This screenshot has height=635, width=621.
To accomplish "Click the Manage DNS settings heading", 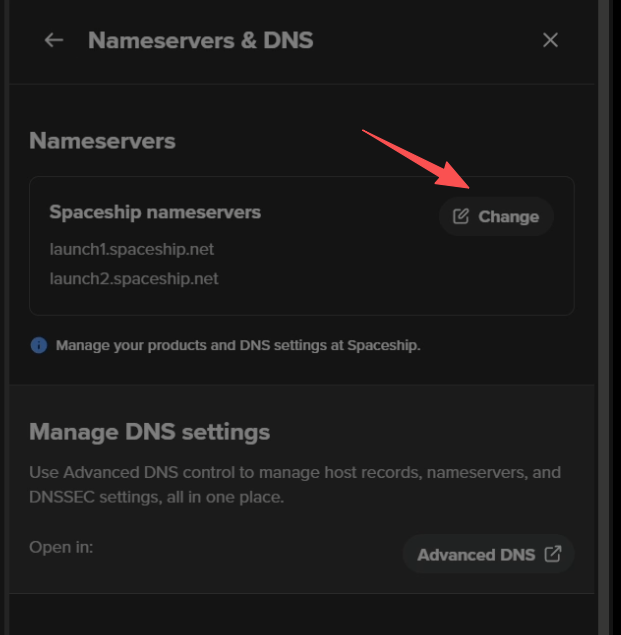I will (x=149, y=432).
